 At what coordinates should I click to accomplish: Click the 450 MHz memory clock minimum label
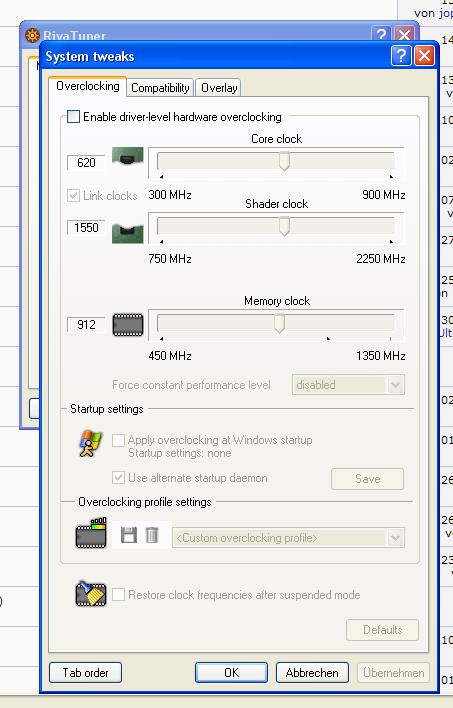[x=170, y=356]
